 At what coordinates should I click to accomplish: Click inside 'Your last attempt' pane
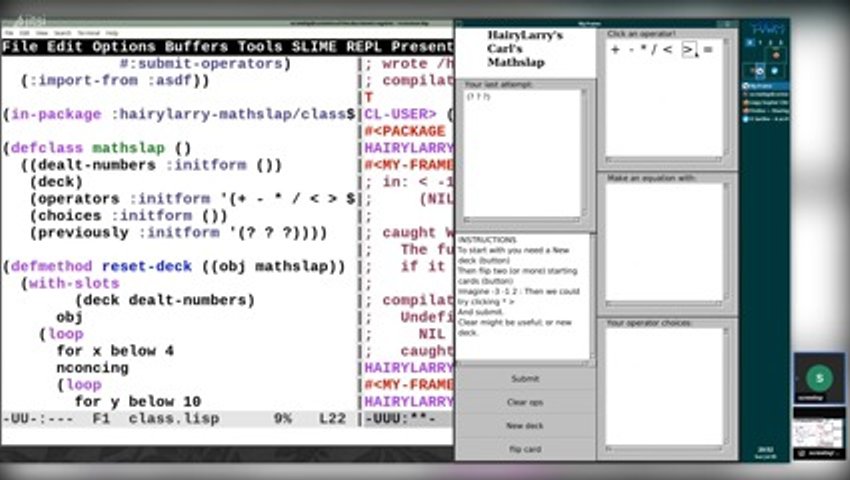[x=521, y=153]
